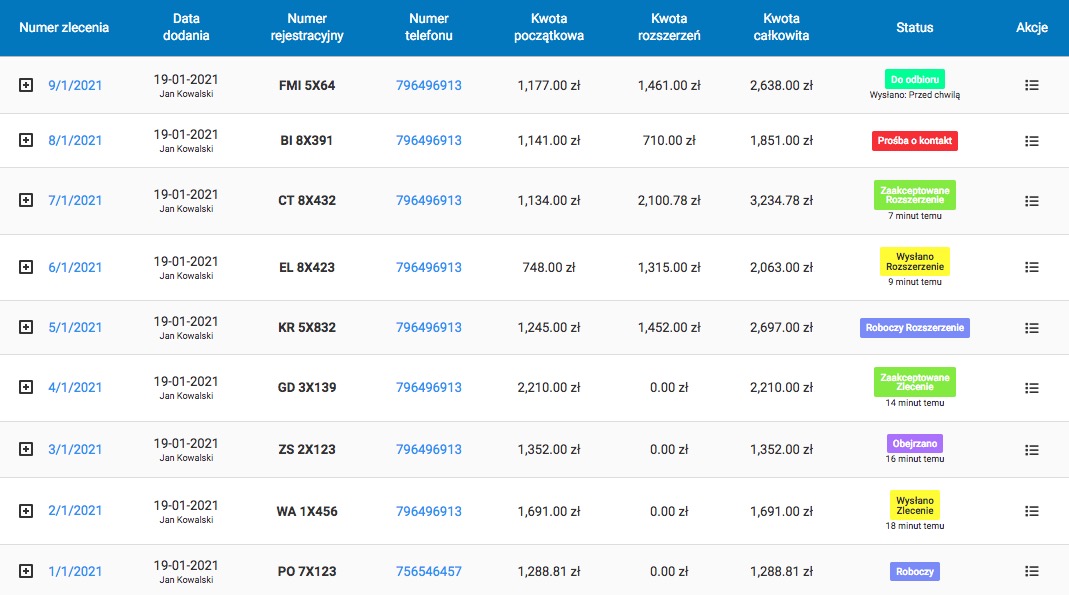Sort by Kwota całkowita column header
The width and height of the screenshot is (1069, 595).
pos(780,28)
